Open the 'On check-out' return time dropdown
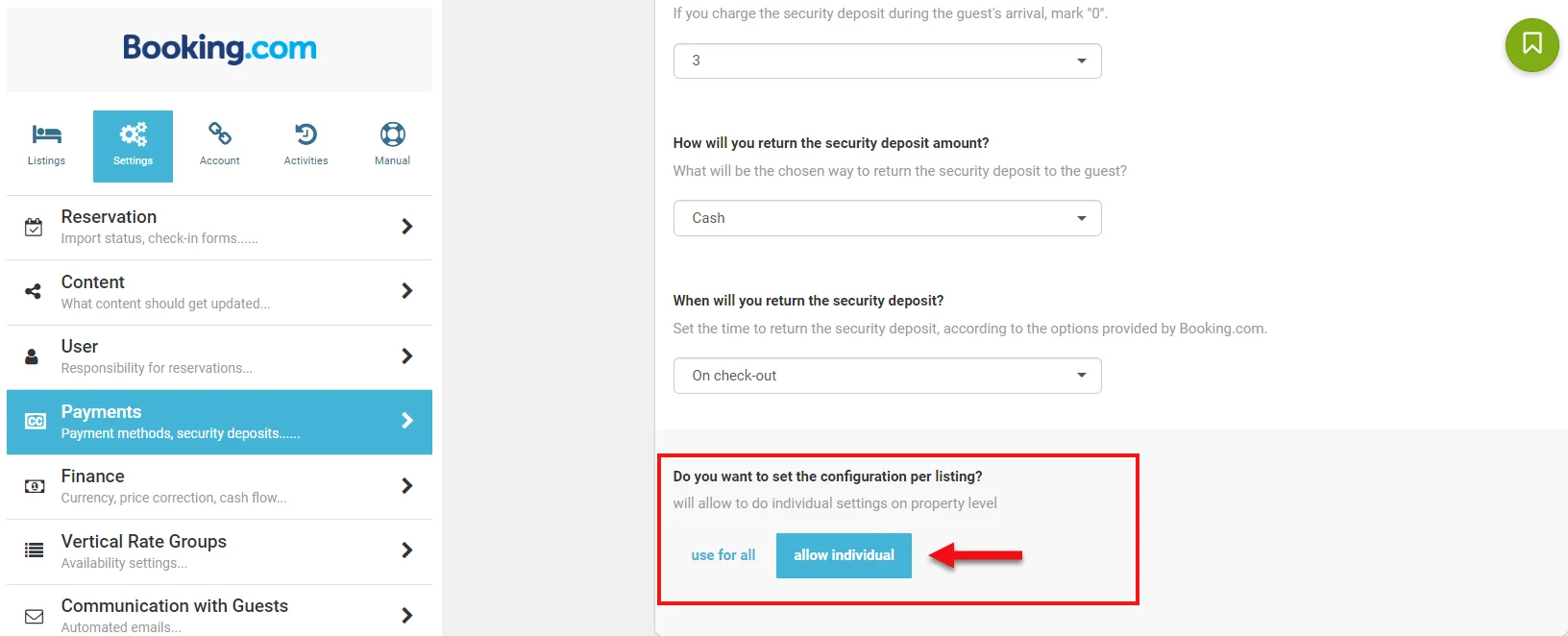This screenshot has height=636, width=1568. pos(887,376)
